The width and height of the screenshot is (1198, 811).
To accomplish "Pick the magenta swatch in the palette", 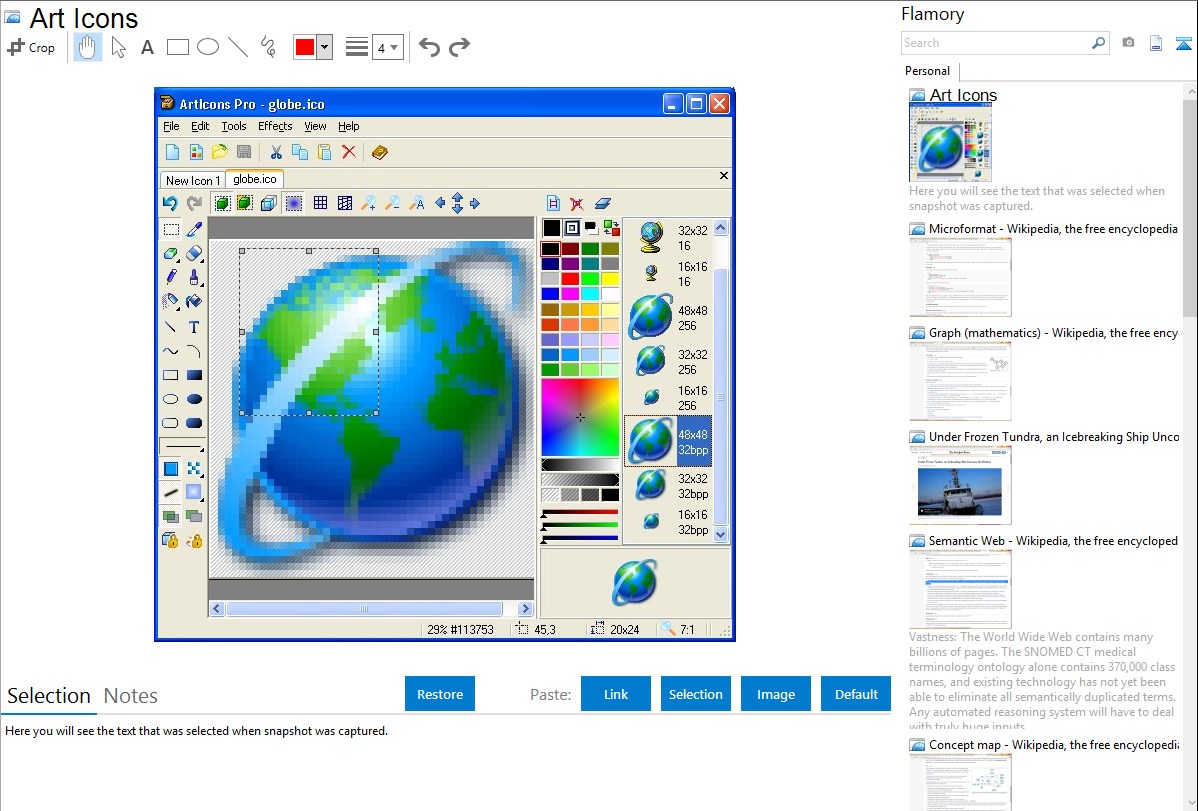I will coord(570,294).
